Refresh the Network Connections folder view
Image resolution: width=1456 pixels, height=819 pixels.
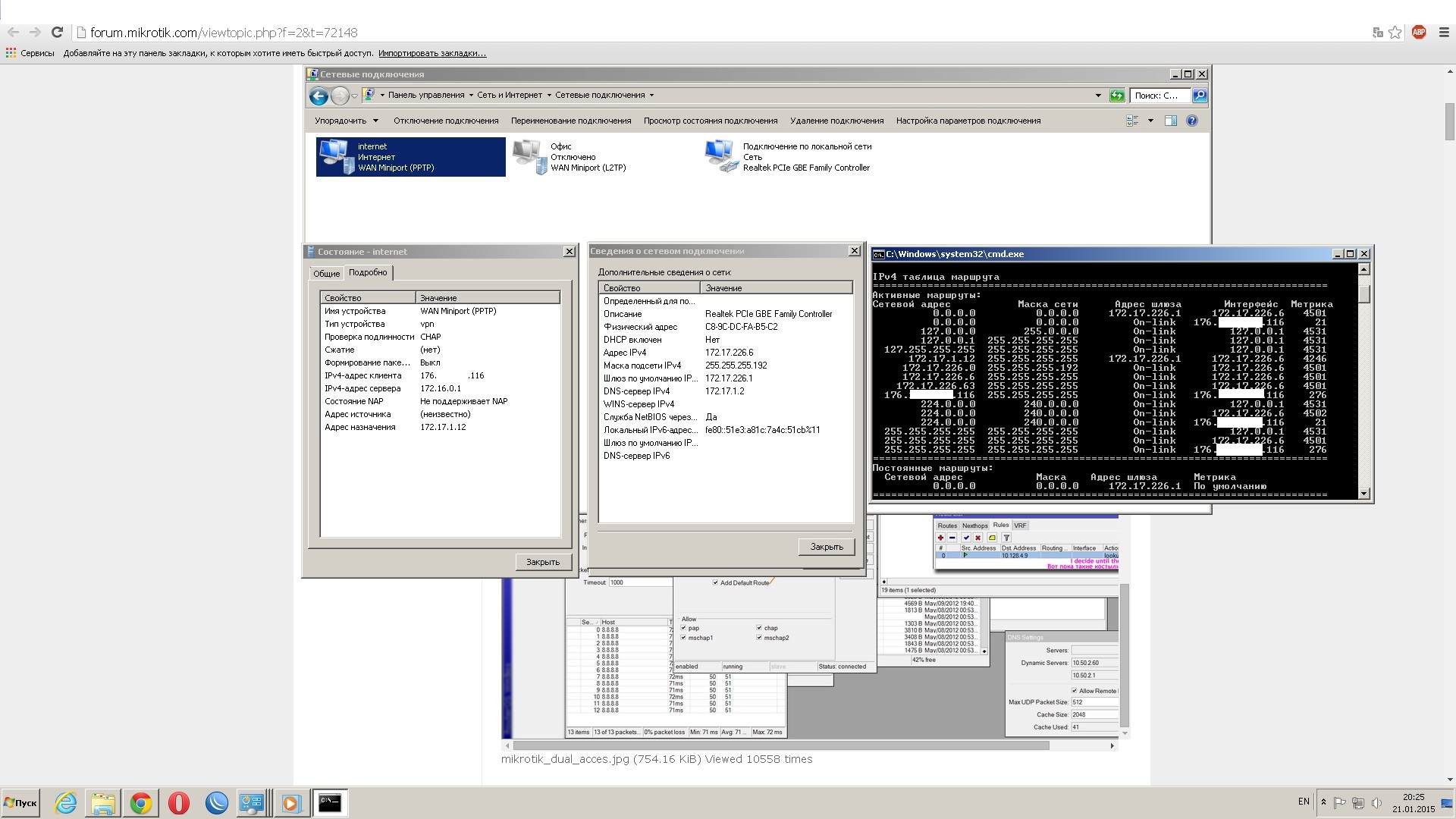(x=1117, y=96)
